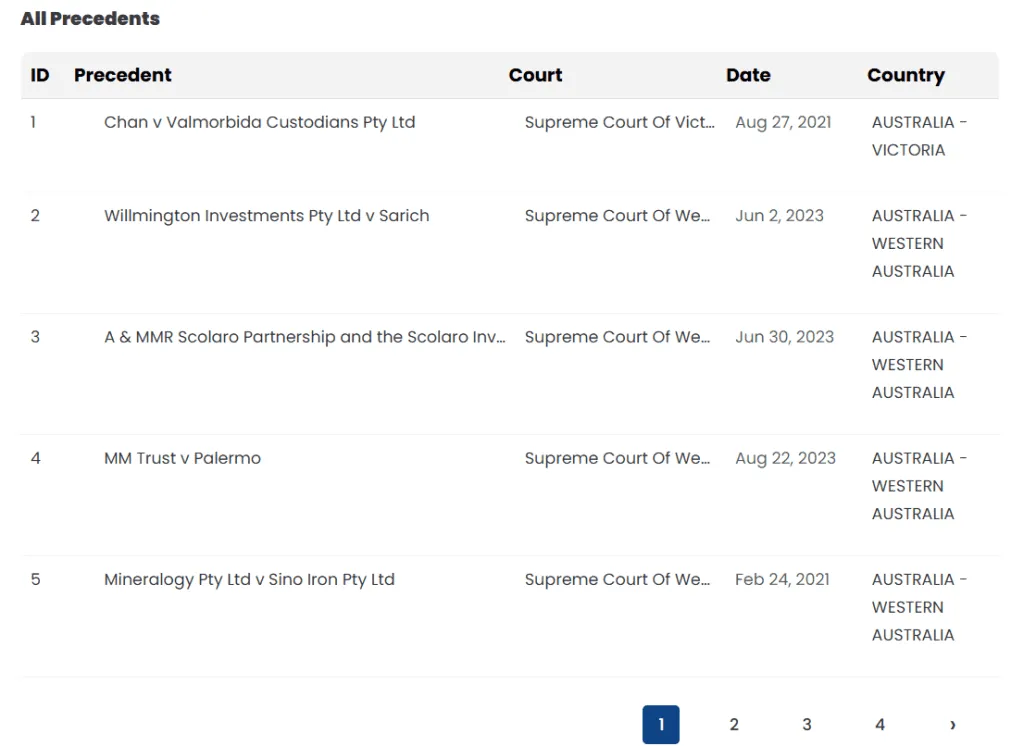
Task: Open Willmington Investments Pty Ltd v Sarich
Action: tap(266, 216)
